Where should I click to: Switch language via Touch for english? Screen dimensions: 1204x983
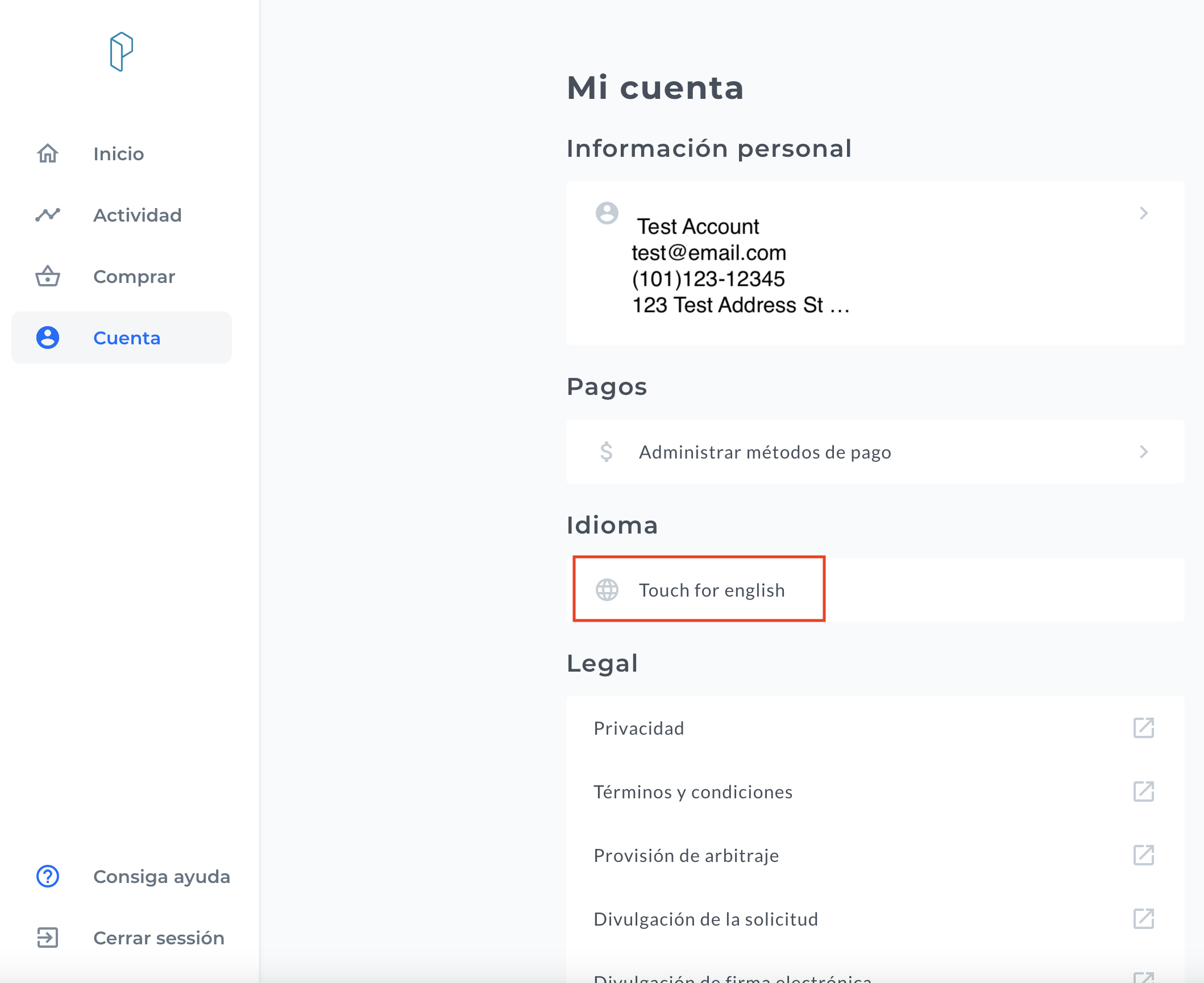click(x=875, y=590)
